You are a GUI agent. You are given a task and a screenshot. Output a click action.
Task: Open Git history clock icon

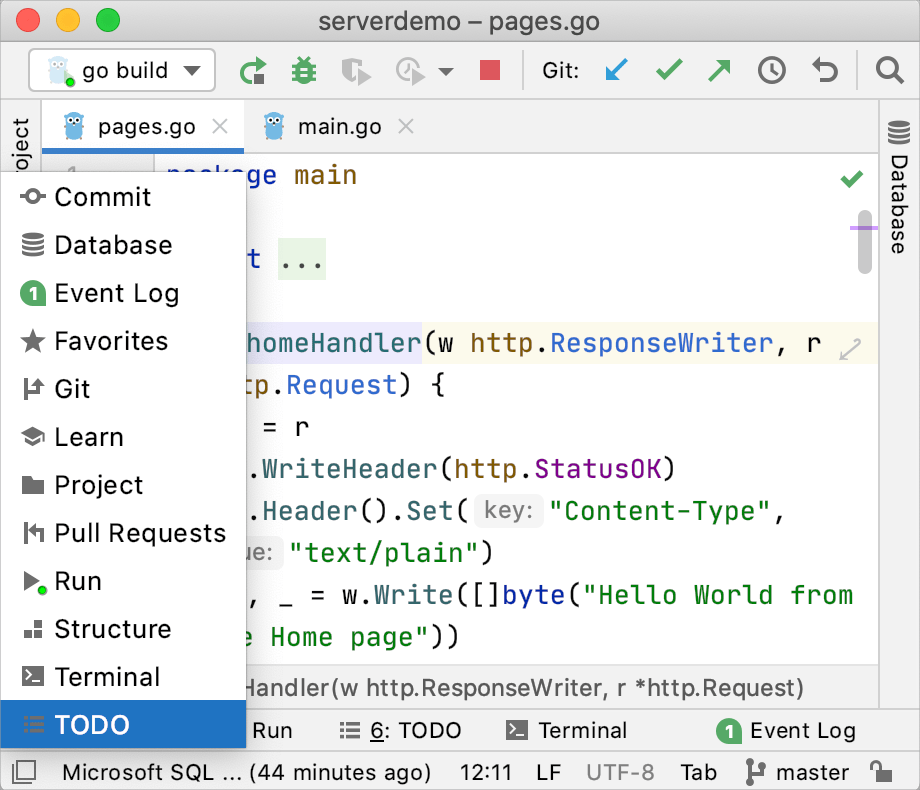pos(771,71)
